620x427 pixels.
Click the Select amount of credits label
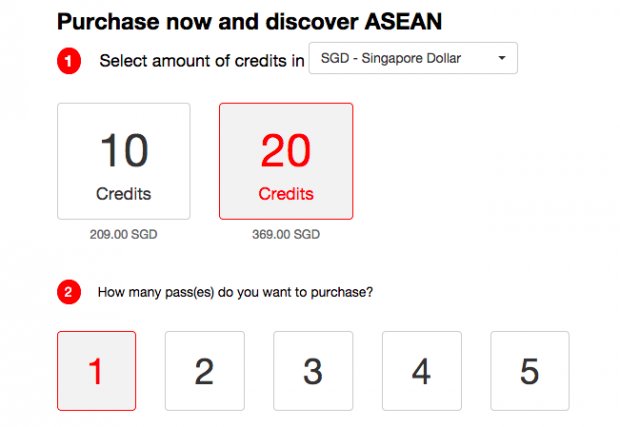(x=202, y=61)
